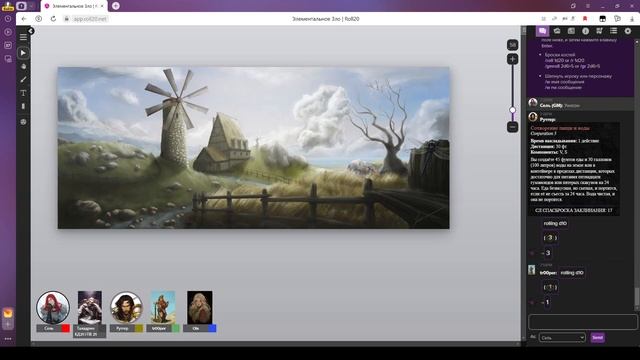The height and width of the screenshot is (360, 640).
Task: Open the browser history sidebar icon
Action: 8,19
